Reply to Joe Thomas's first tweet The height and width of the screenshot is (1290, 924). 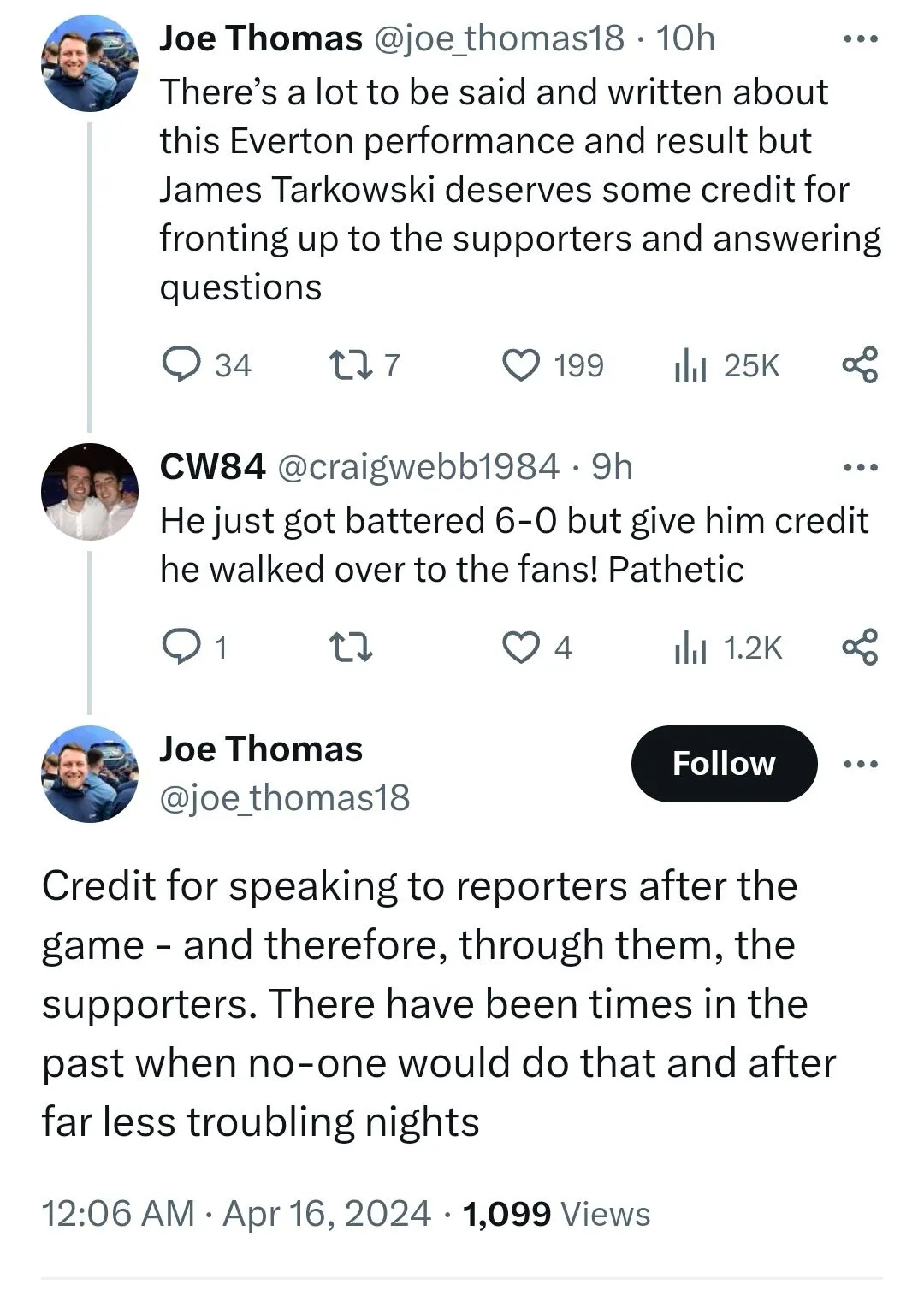tap(181, 365)
